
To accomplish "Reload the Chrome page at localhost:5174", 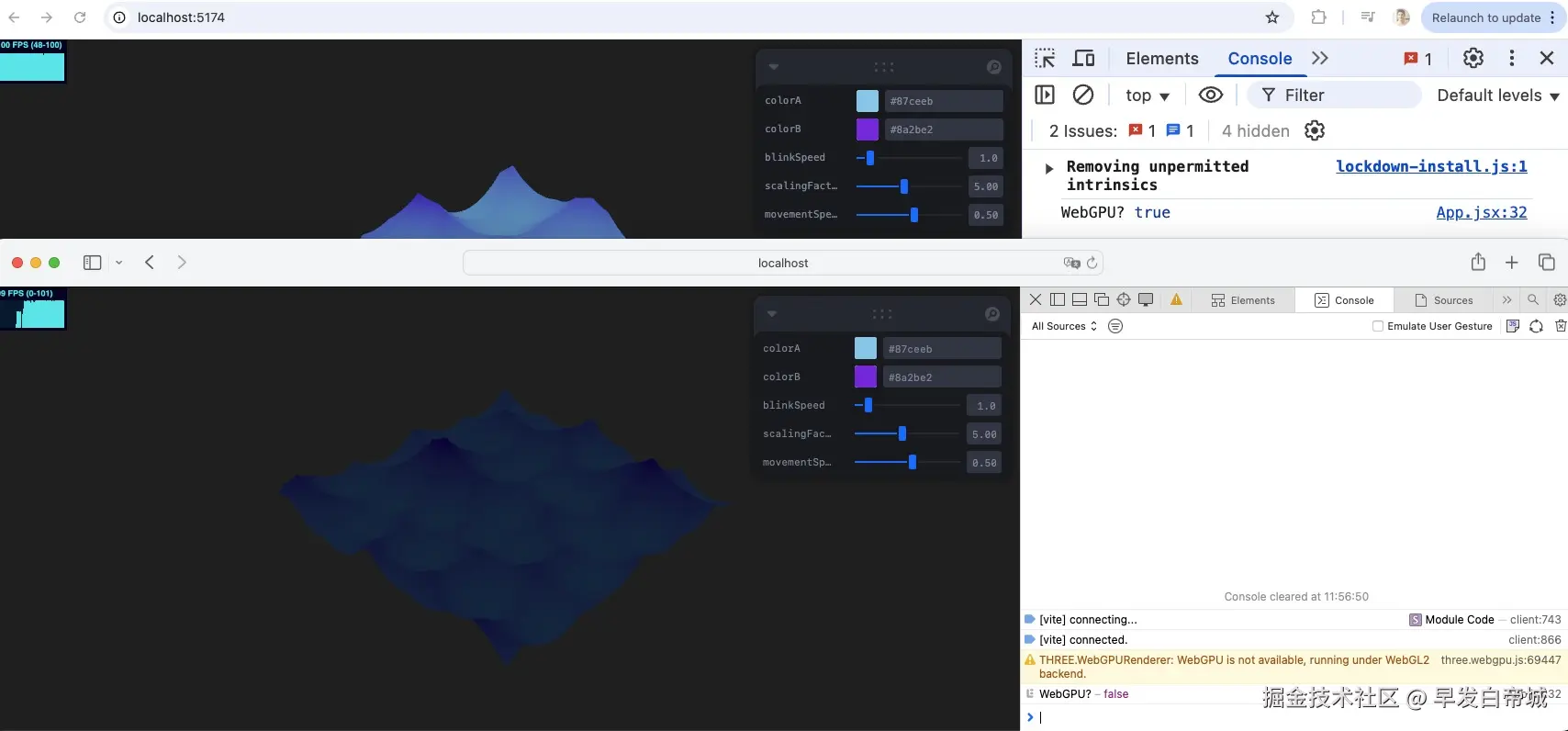I will [x=80, y=17].
